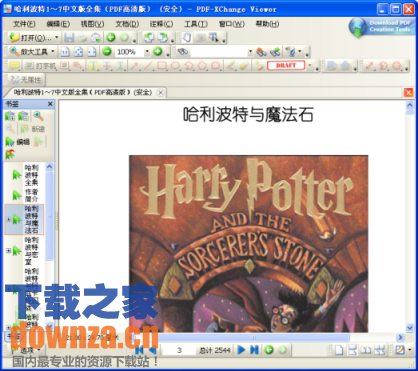
Task: Open the search box dropdown arrow
Action: (250, 52)
